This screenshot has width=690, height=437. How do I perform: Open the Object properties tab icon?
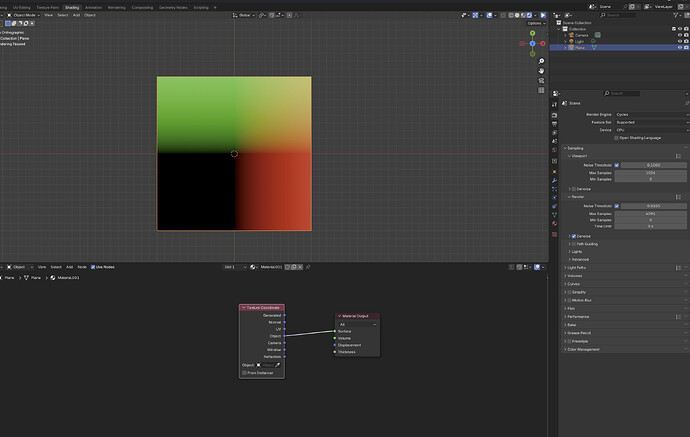[x=554, y=172]
